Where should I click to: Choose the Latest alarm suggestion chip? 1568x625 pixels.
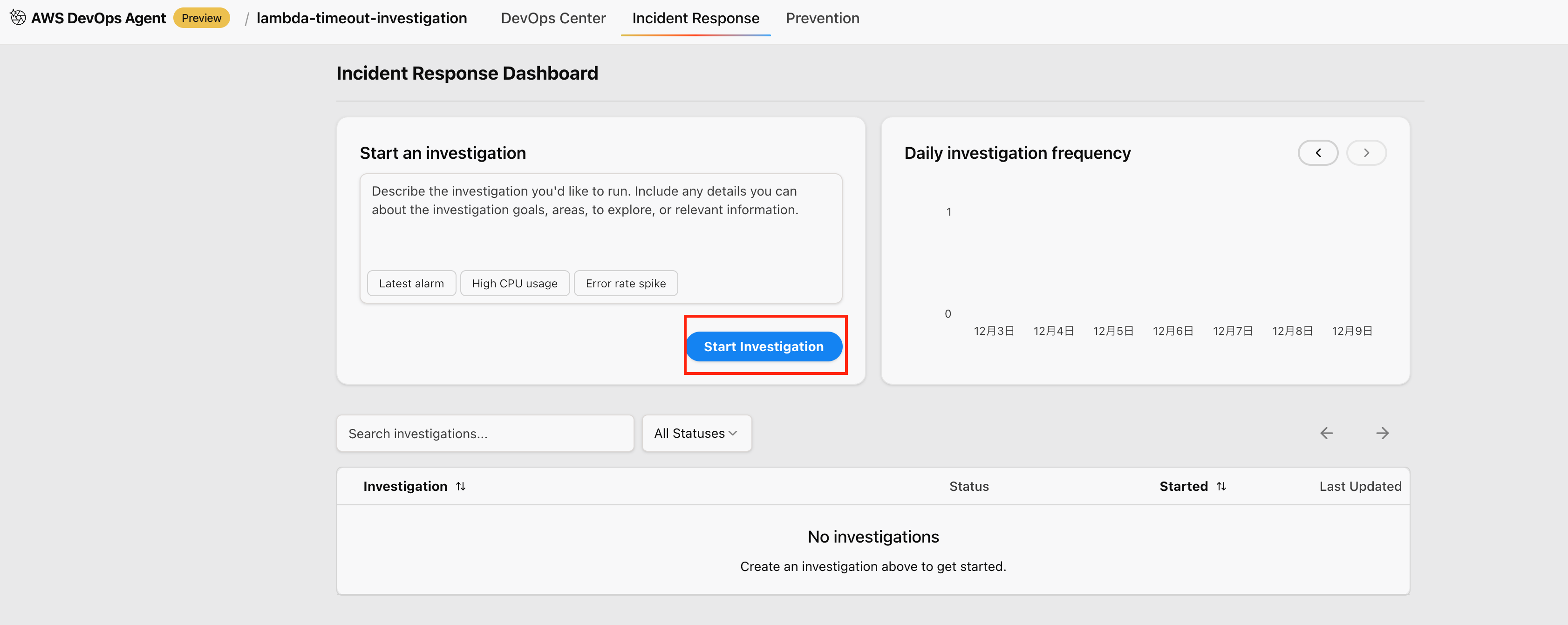(x=411, y=284)
